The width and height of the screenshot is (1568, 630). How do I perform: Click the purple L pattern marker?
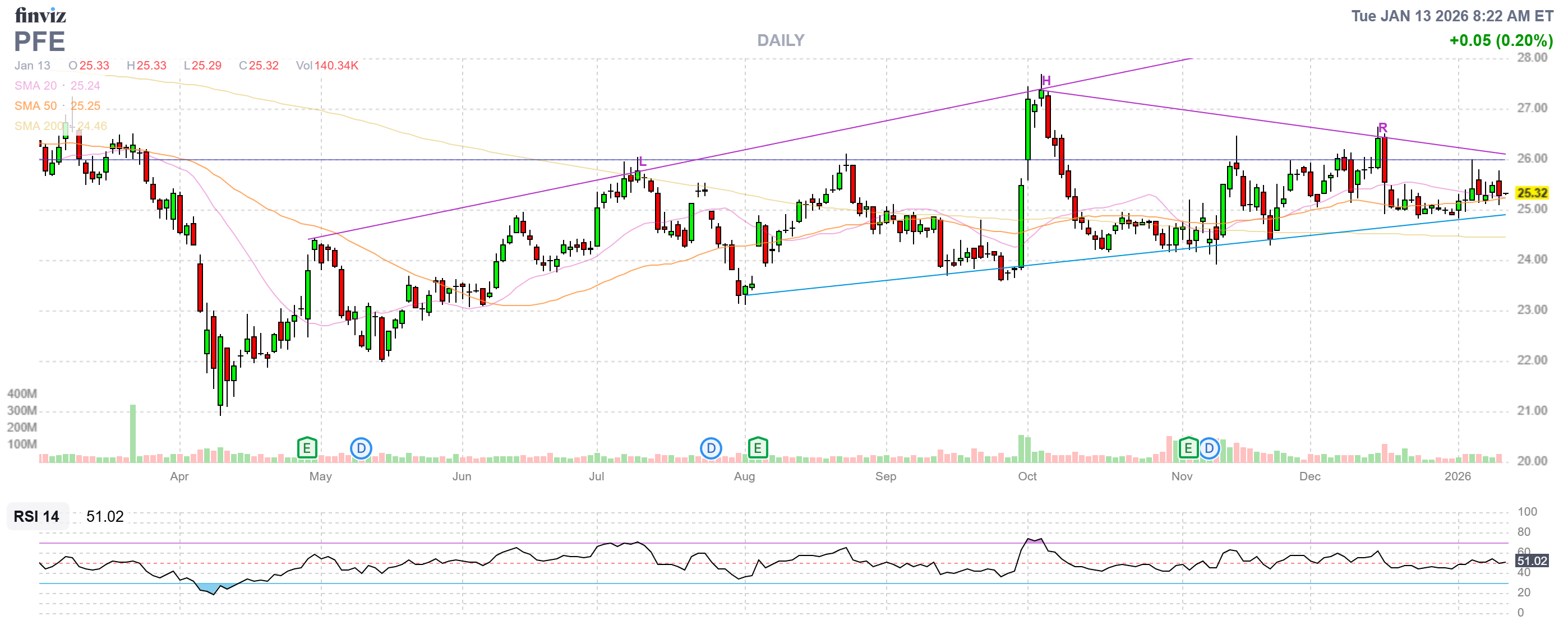point(642,162)
